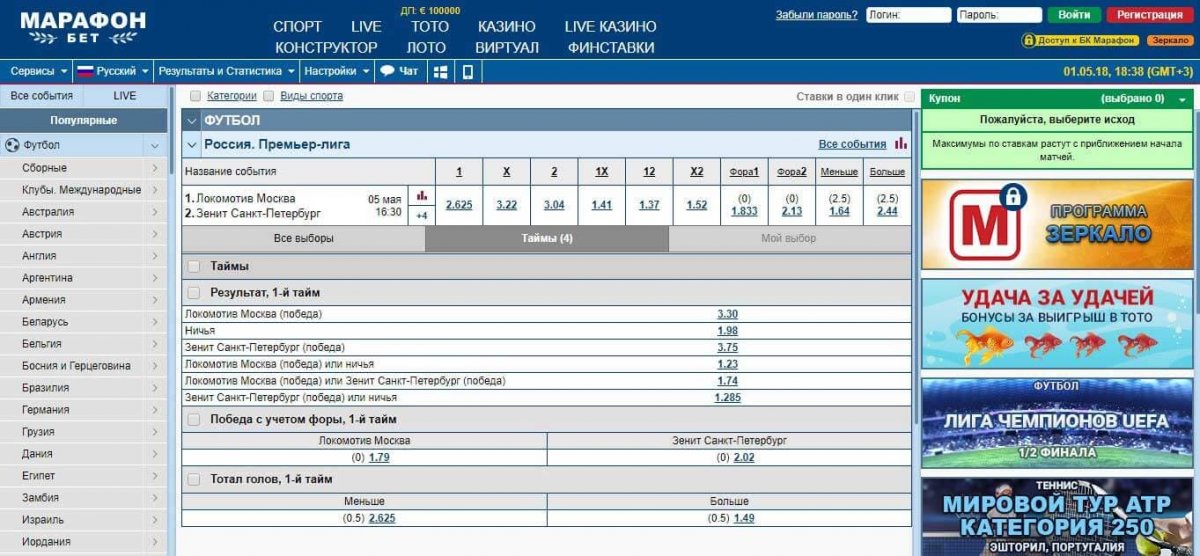Screen dimensions: 1200x556
Task: Select draw odds 3.22
Action: click(507, 205)
